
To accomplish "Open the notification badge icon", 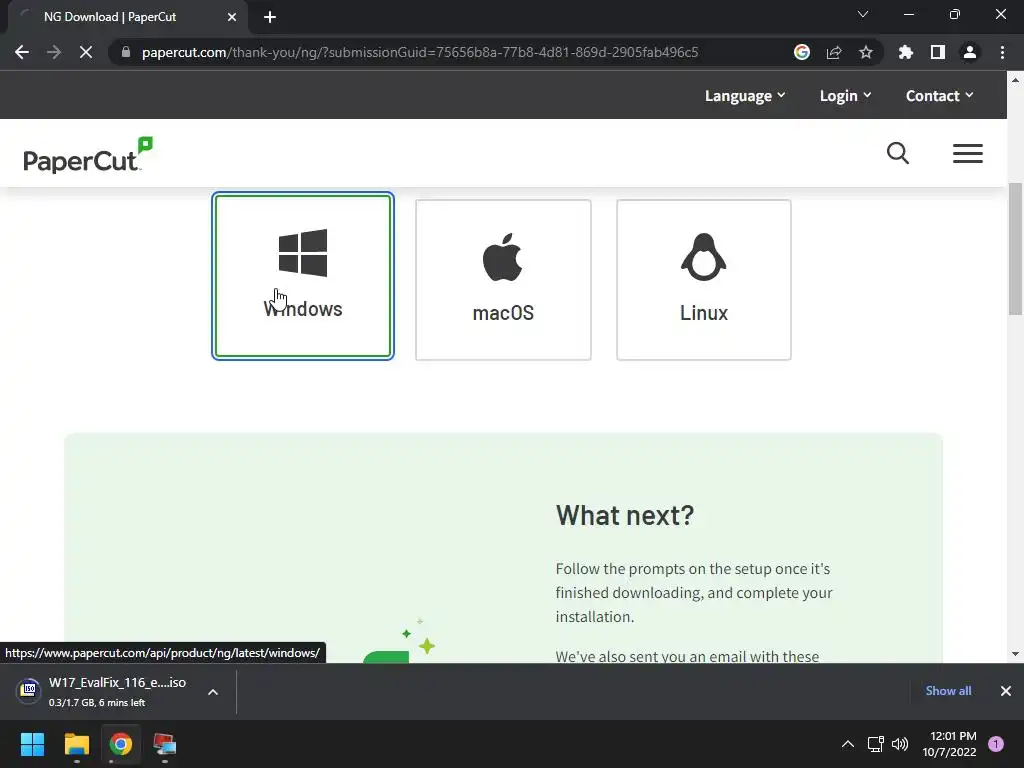I will pos(995,744).
